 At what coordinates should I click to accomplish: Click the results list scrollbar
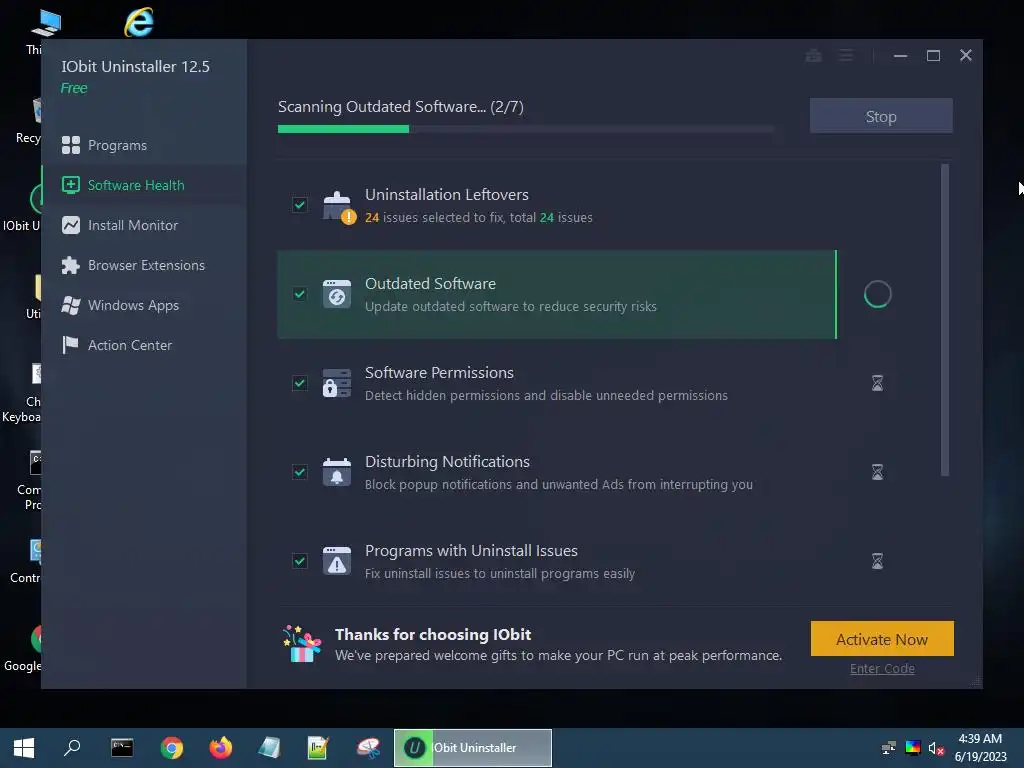[x=944, y=320]
